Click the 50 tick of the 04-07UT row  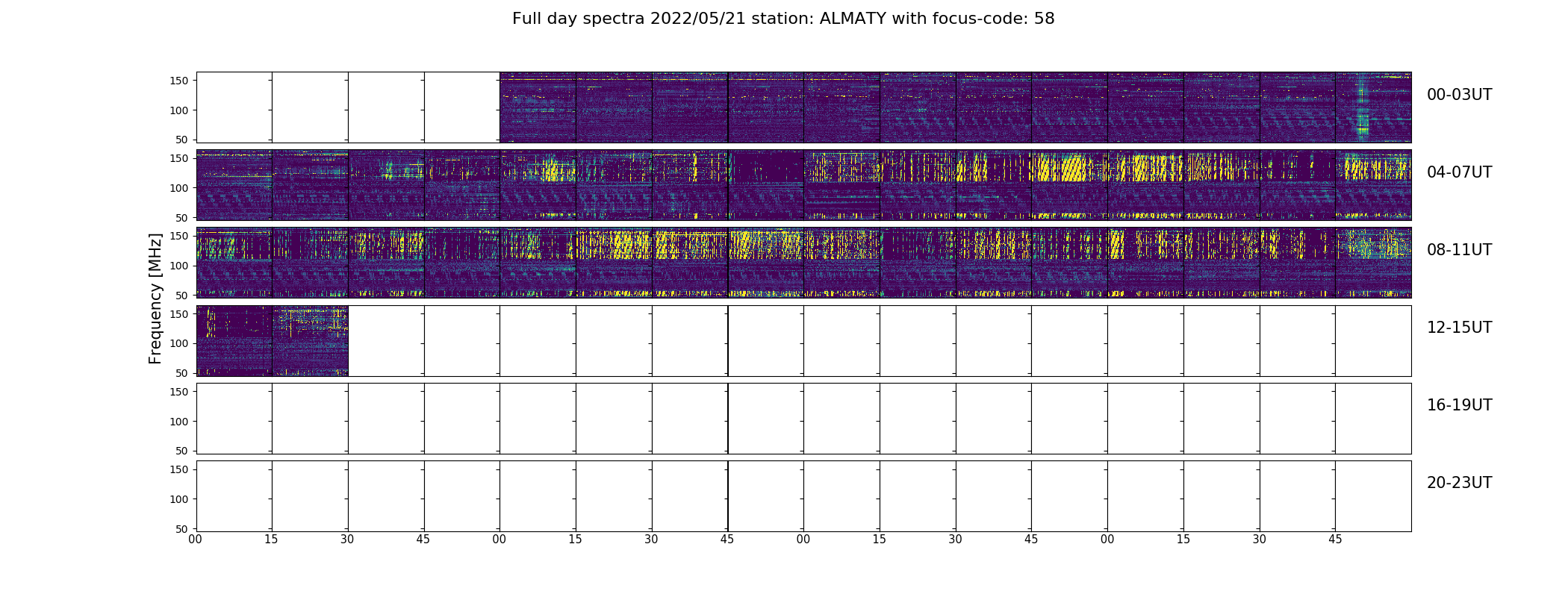[x=183, y=218]
